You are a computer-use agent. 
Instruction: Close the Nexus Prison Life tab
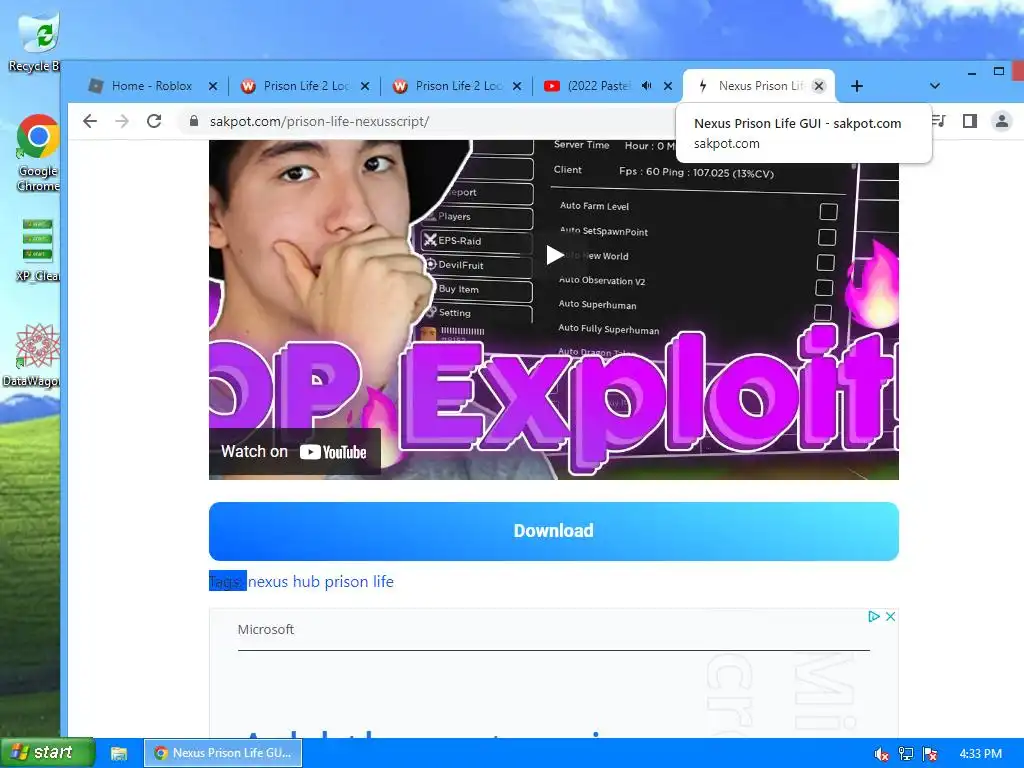pyautogui.click(x=819, y=86)
